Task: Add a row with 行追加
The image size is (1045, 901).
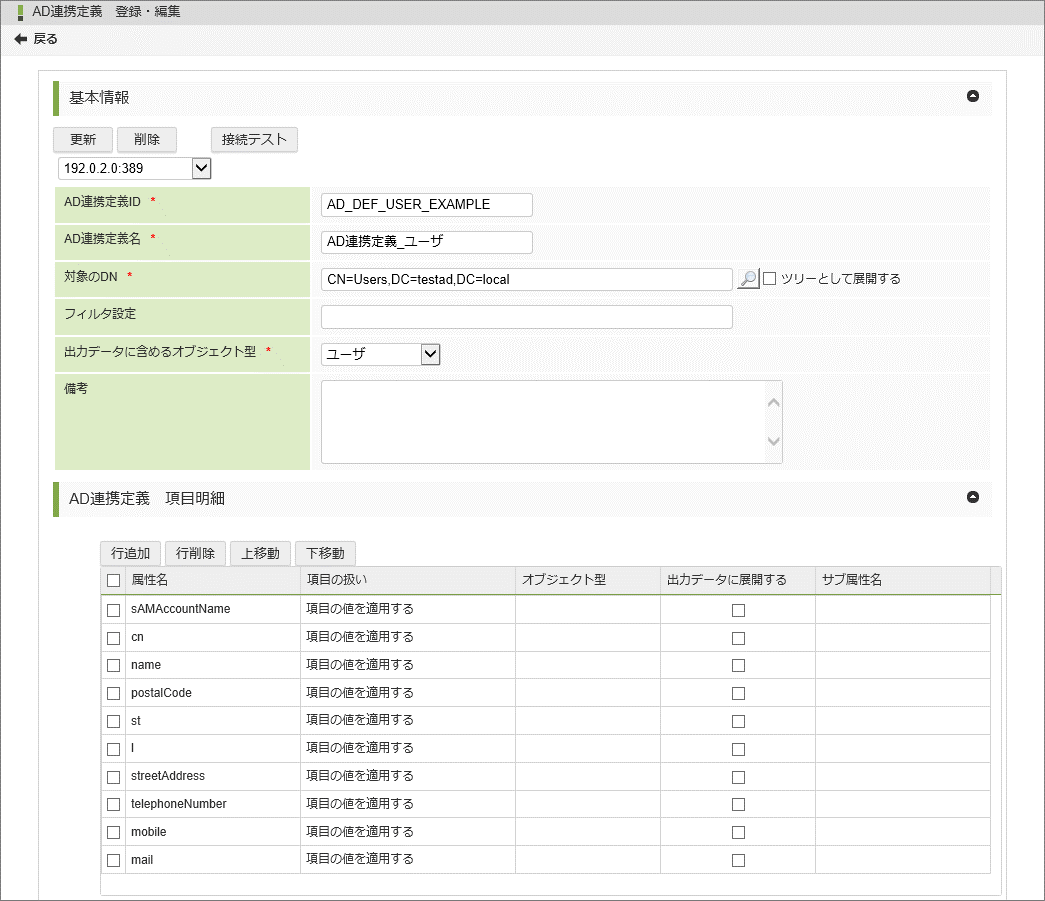Action: (x=130, y=553)
